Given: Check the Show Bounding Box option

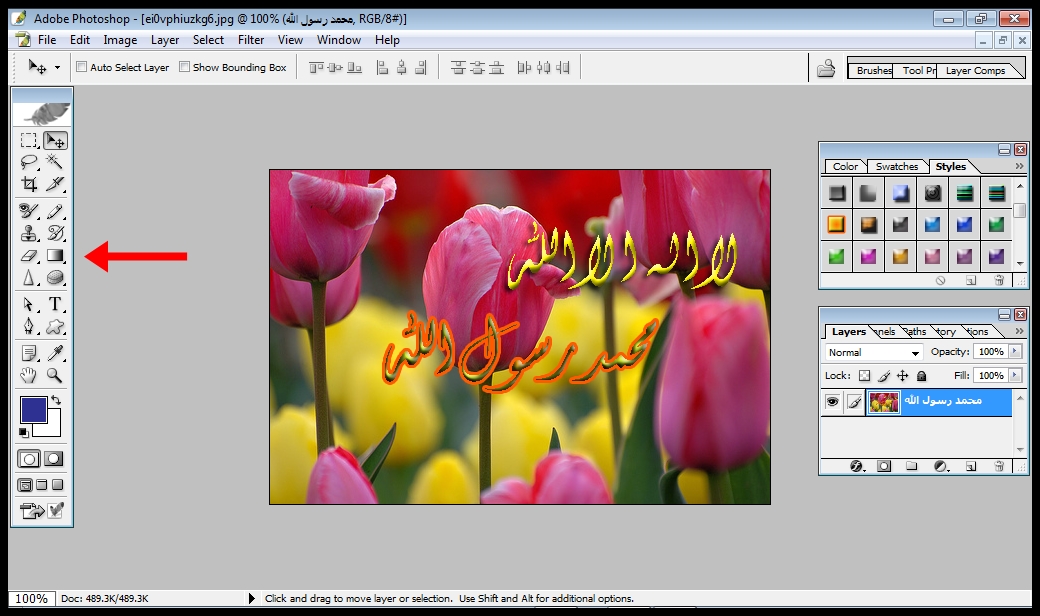Looking at the screenshot, I should click(x=184, y=68).
